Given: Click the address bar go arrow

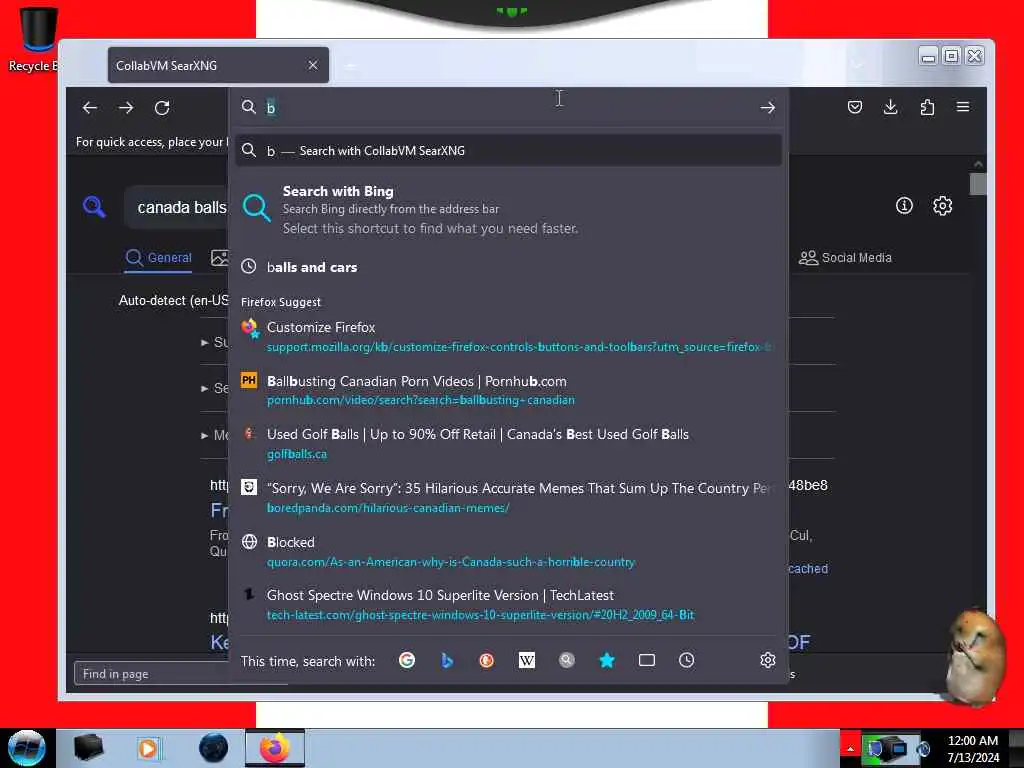Looking at the screenshot, I should pos(767,108).
